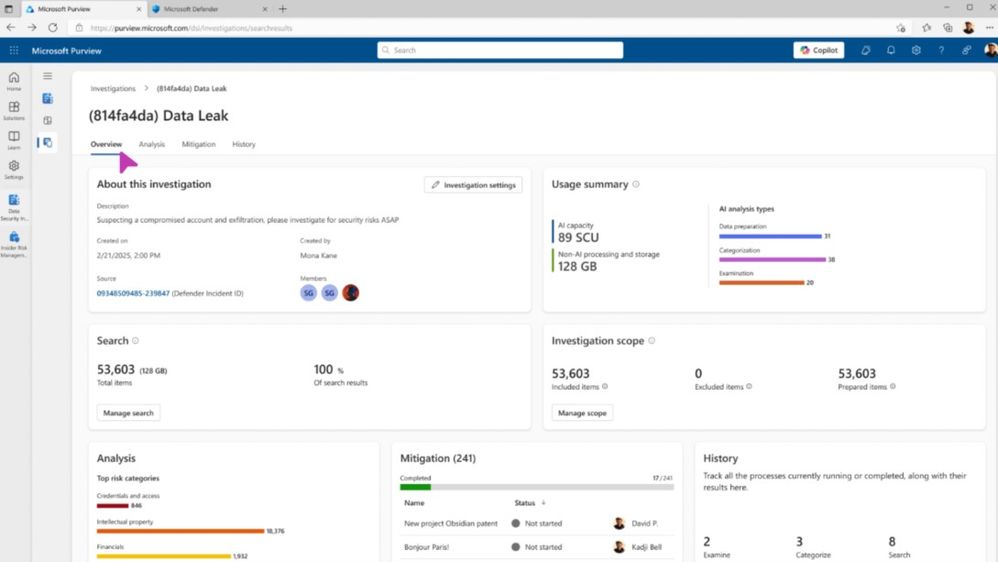Screen dimensions: 998x562
Task: Click the Usage summary info icon
Action: (636, 184)
